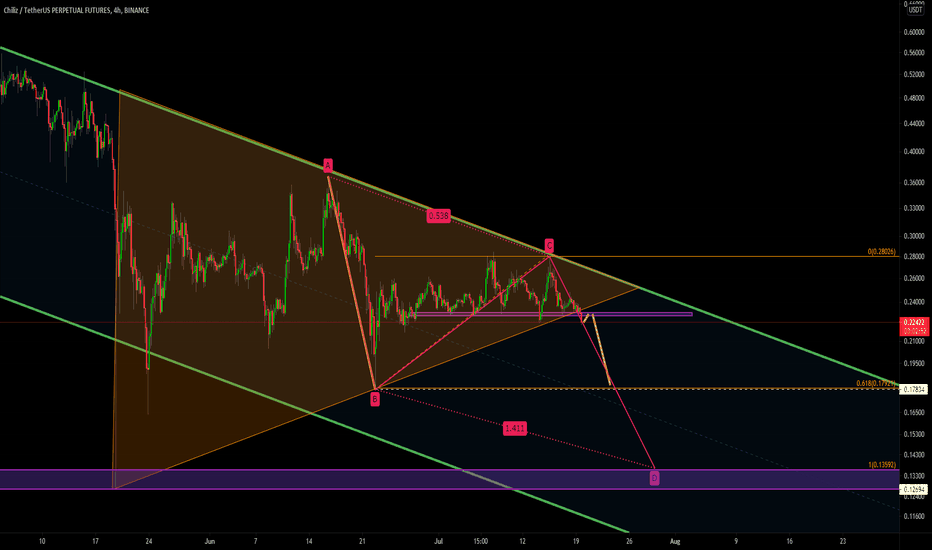Click the 0.36000 price axis value

pos(914,183)
